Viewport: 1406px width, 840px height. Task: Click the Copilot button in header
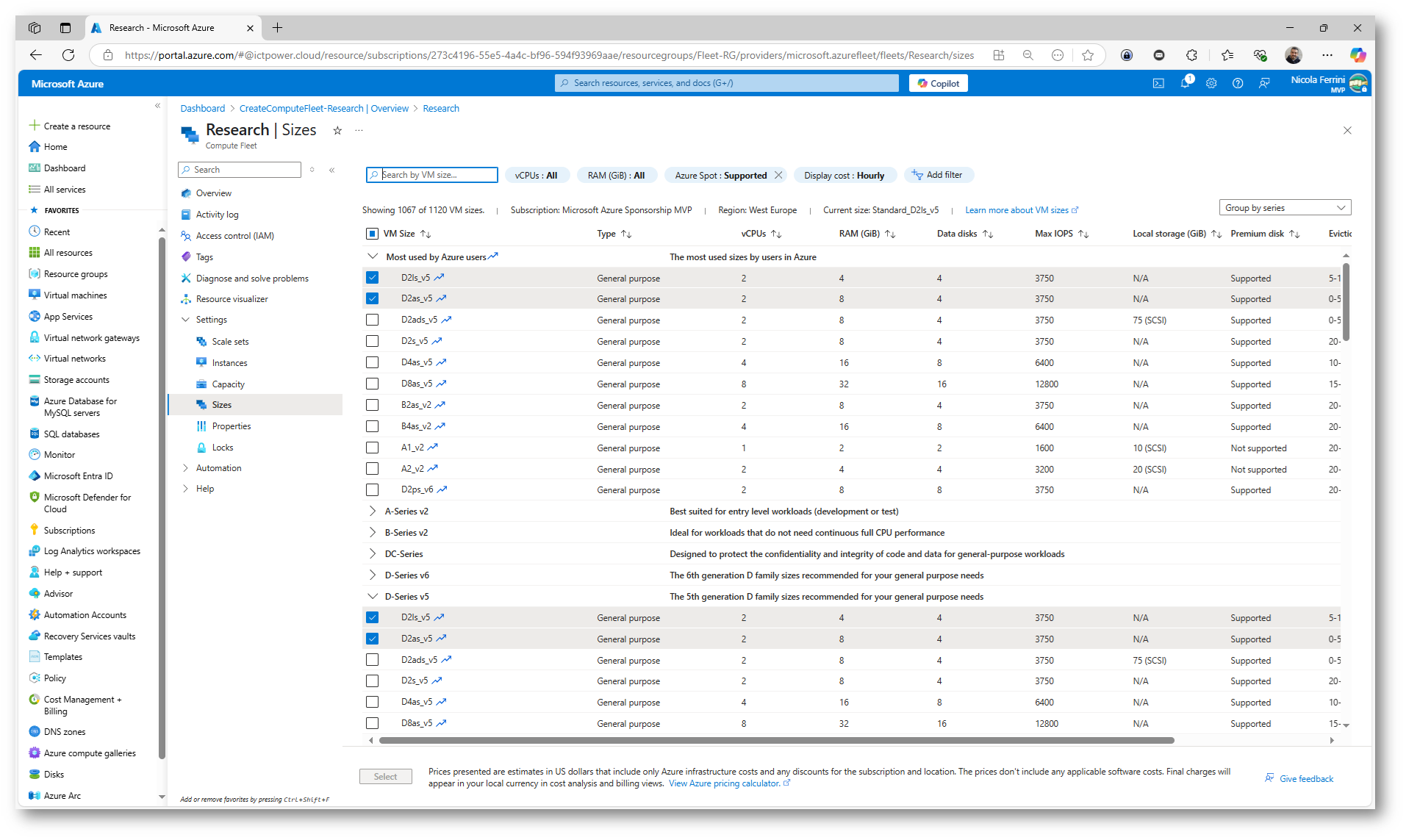(x=939, y=83)
